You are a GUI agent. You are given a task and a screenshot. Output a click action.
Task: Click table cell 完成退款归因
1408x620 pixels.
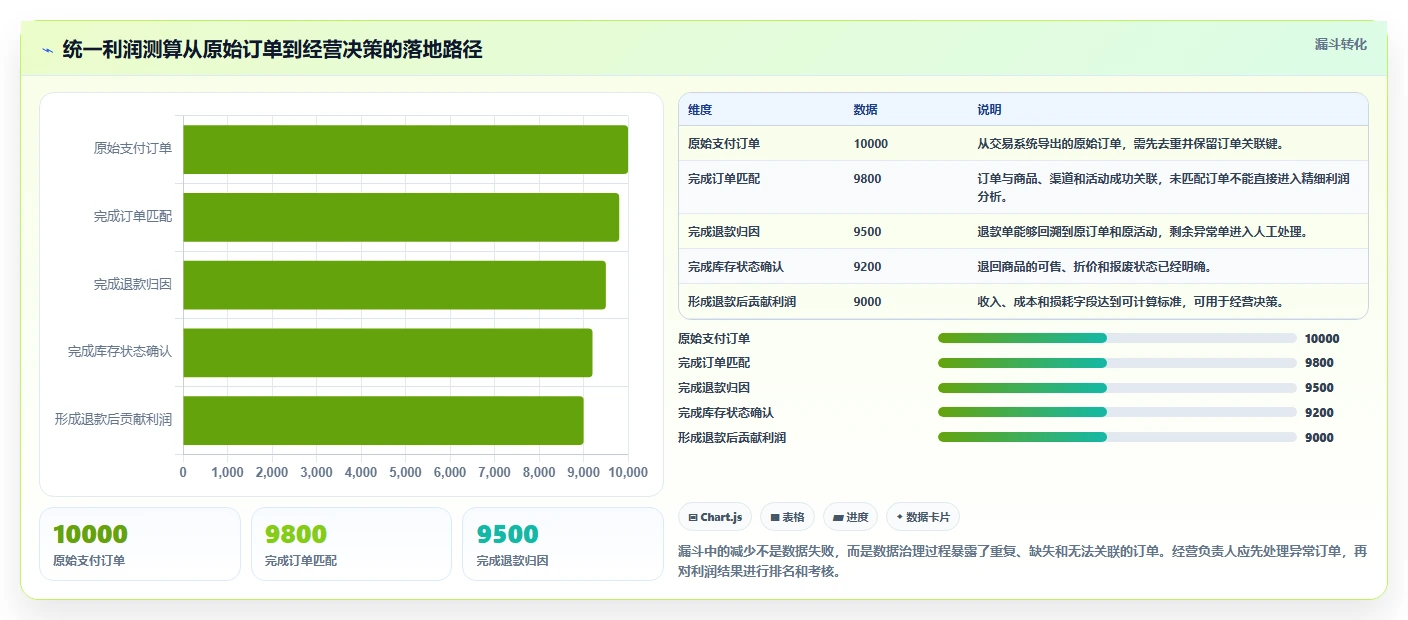[724, 232]
